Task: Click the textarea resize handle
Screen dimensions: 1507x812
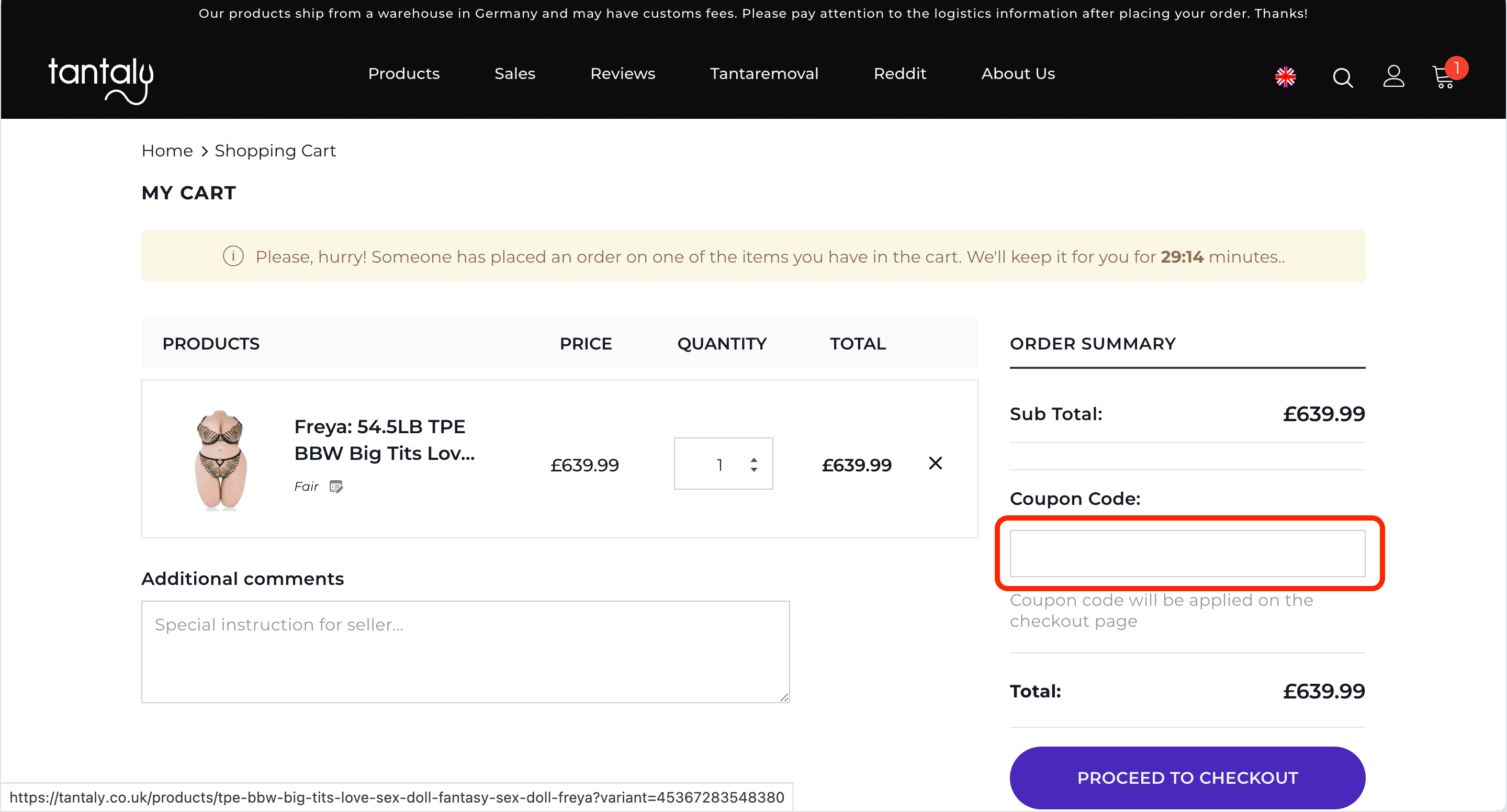Action: (784, 697)
